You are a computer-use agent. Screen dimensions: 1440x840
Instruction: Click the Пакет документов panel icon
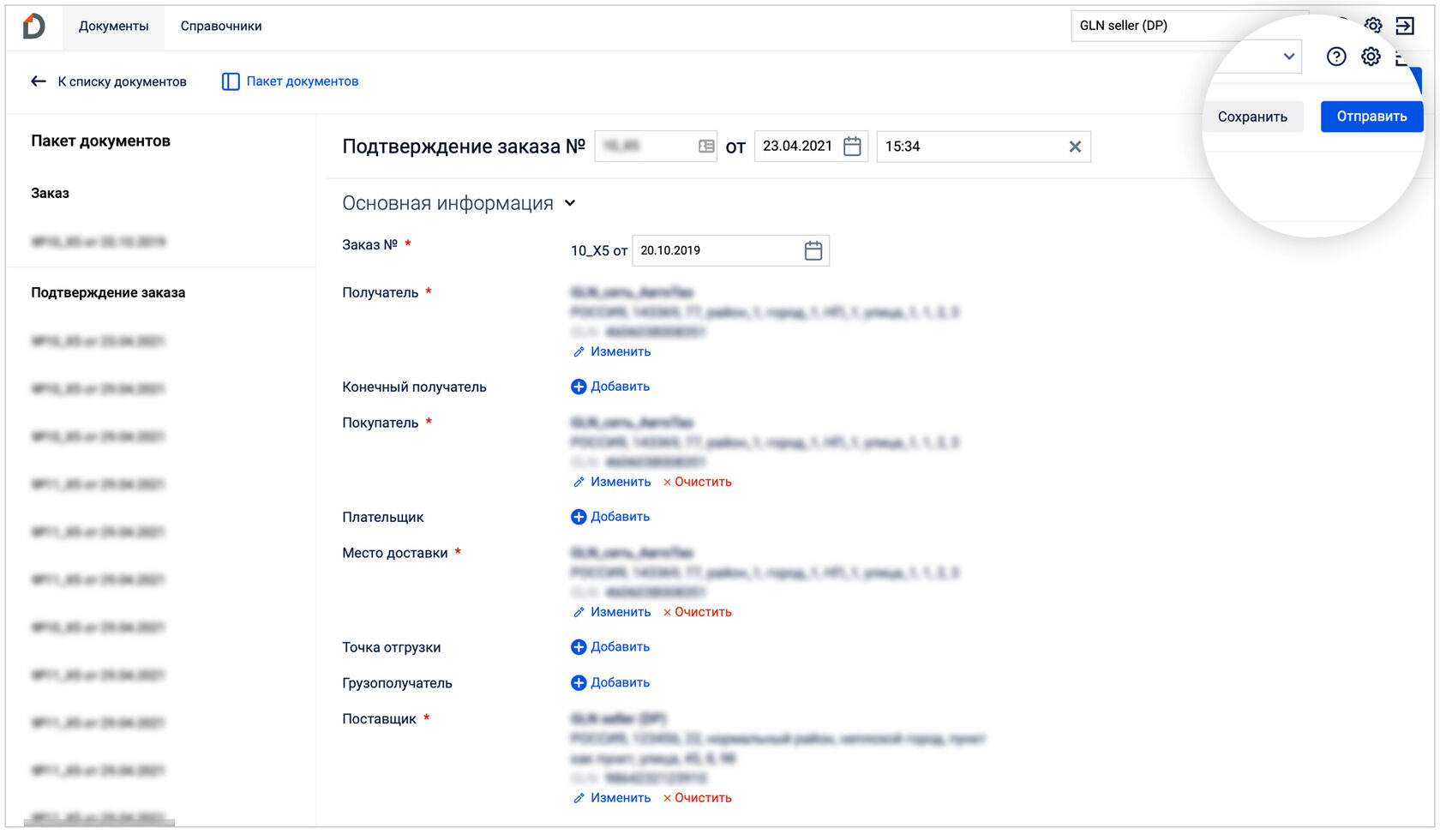click(231, 81)
